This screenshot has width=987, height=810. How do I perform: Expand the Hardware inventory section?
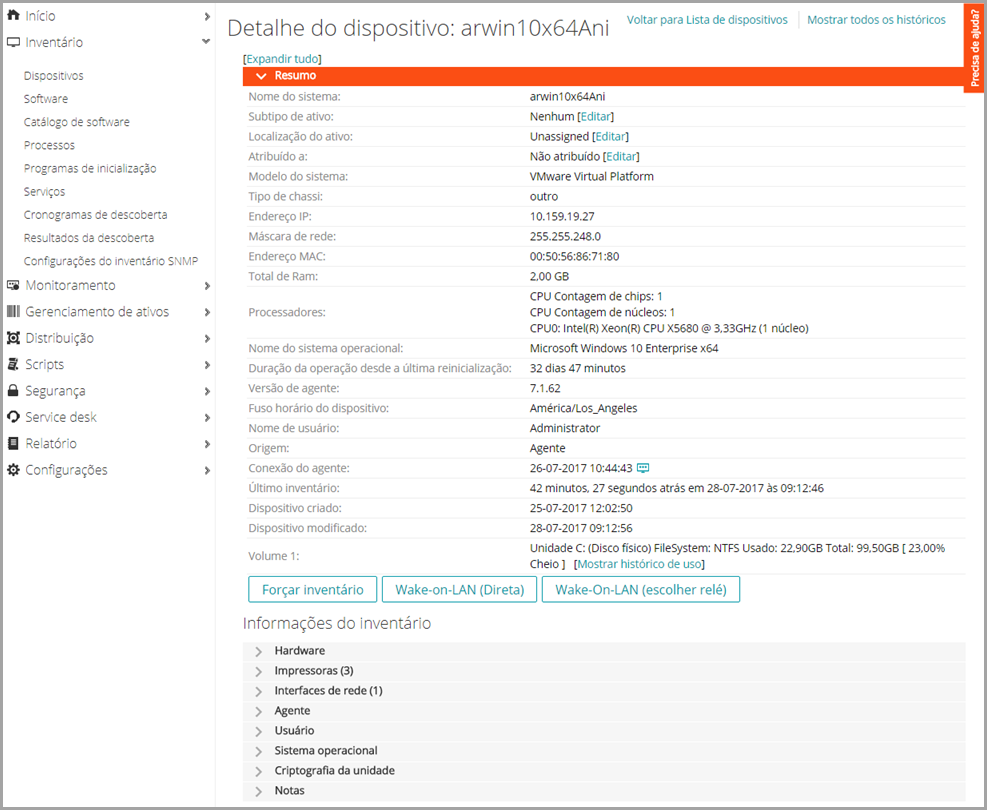coord(259,651)
